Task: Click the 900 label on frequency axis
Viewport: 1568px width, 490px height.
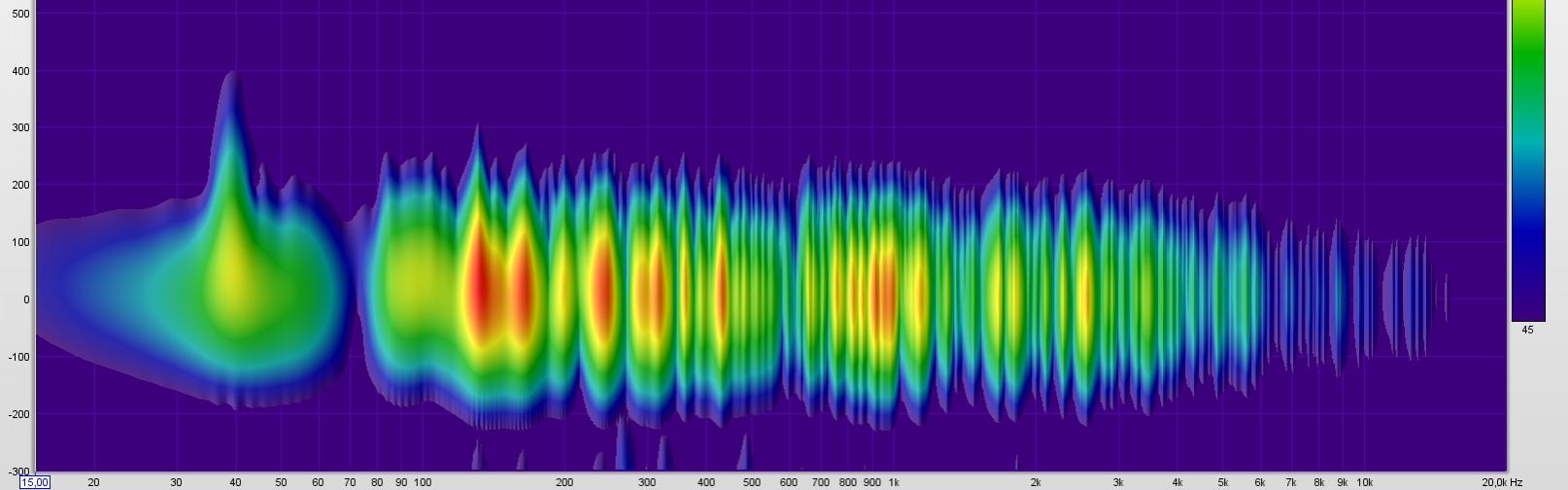Action: [x=872, y=482]
